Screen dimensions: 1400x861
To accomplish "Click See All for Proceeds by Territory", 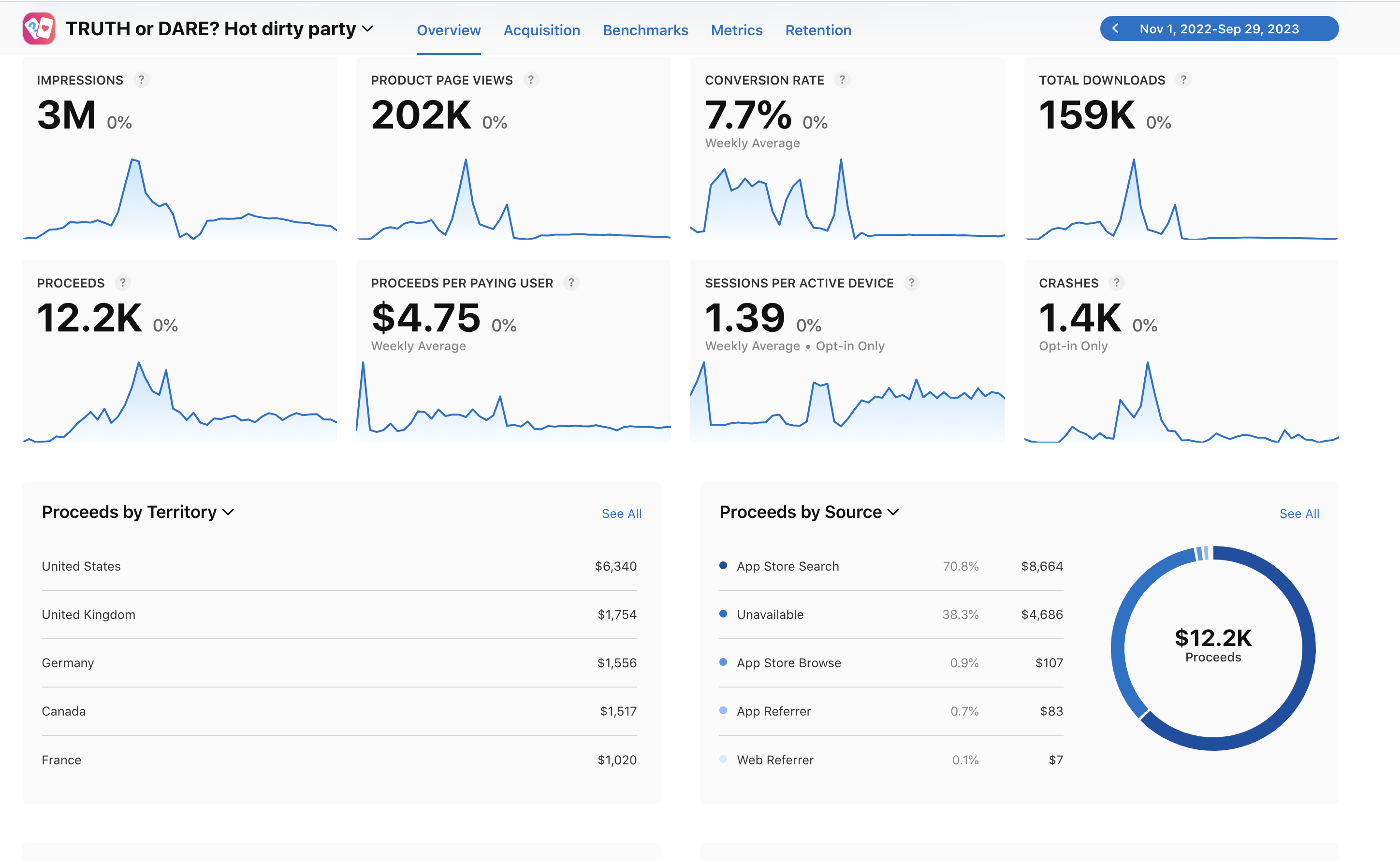I will (x=621, y=514).
